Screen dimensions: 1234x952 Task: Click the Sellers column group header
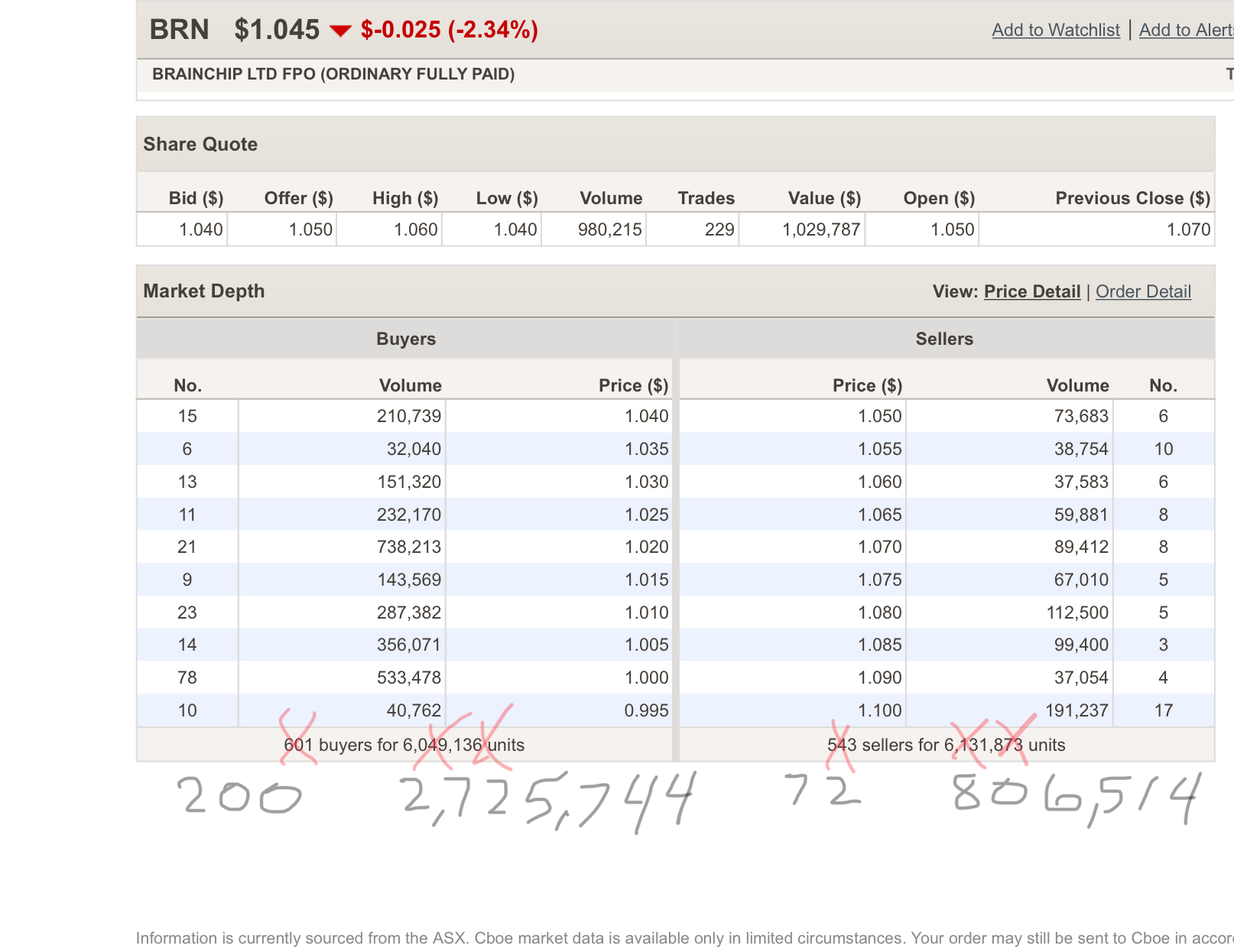[x=944, y=339]
